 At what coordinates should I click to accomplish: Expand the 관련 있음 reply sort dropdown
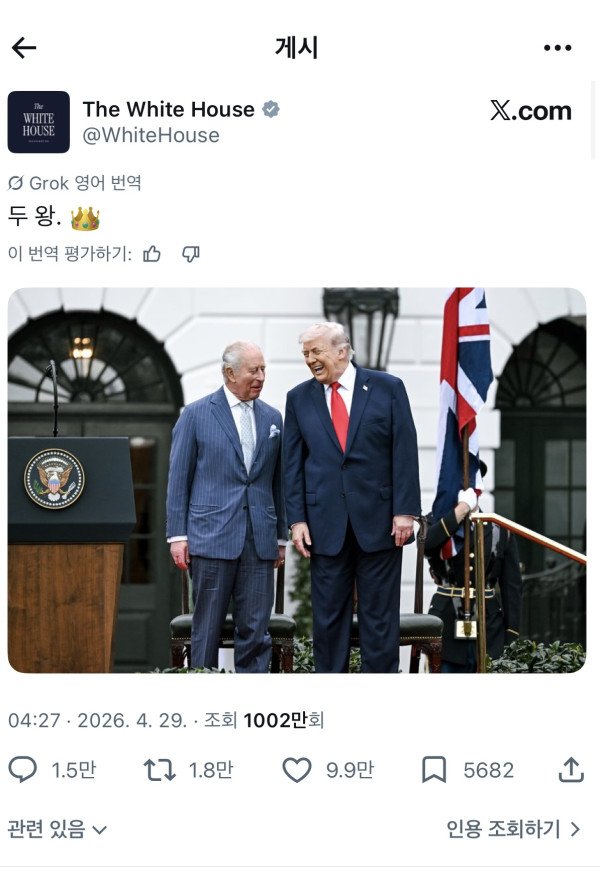click(57, 829)
